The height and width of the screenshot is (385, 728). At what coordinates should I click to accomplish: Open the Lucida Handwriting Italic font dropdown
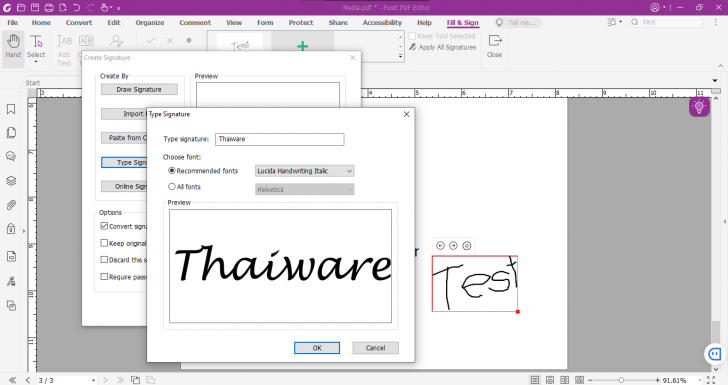(305, 171)
